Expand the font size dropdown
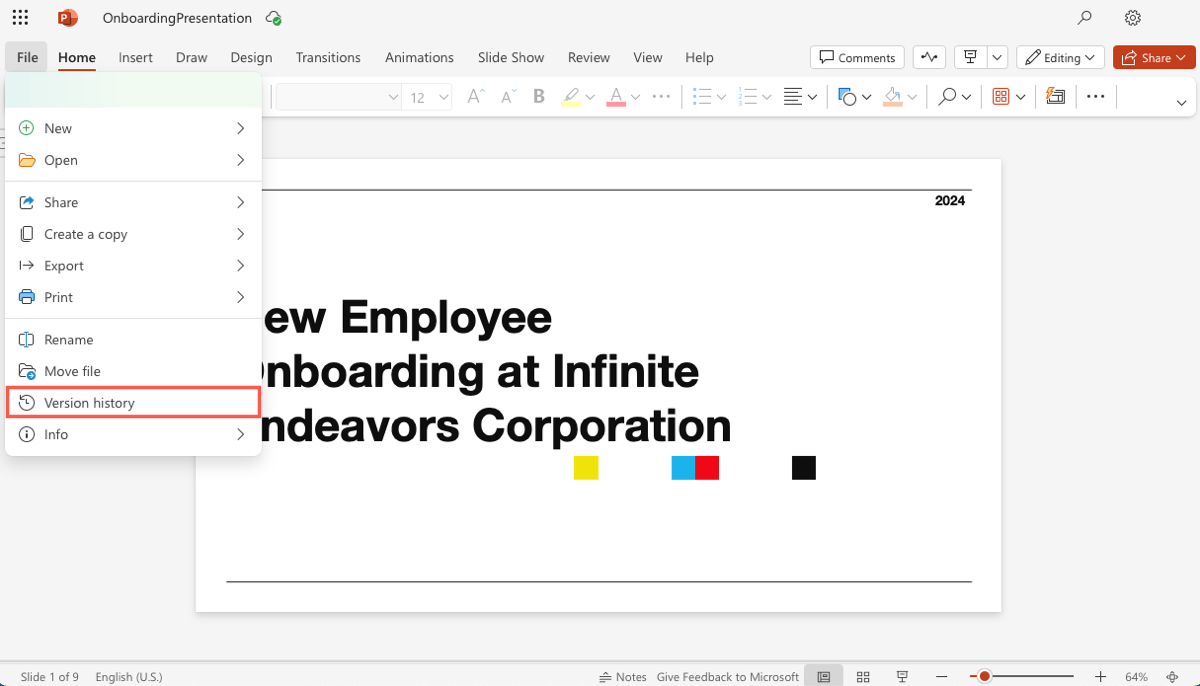1200x686 pixels. 443,97
